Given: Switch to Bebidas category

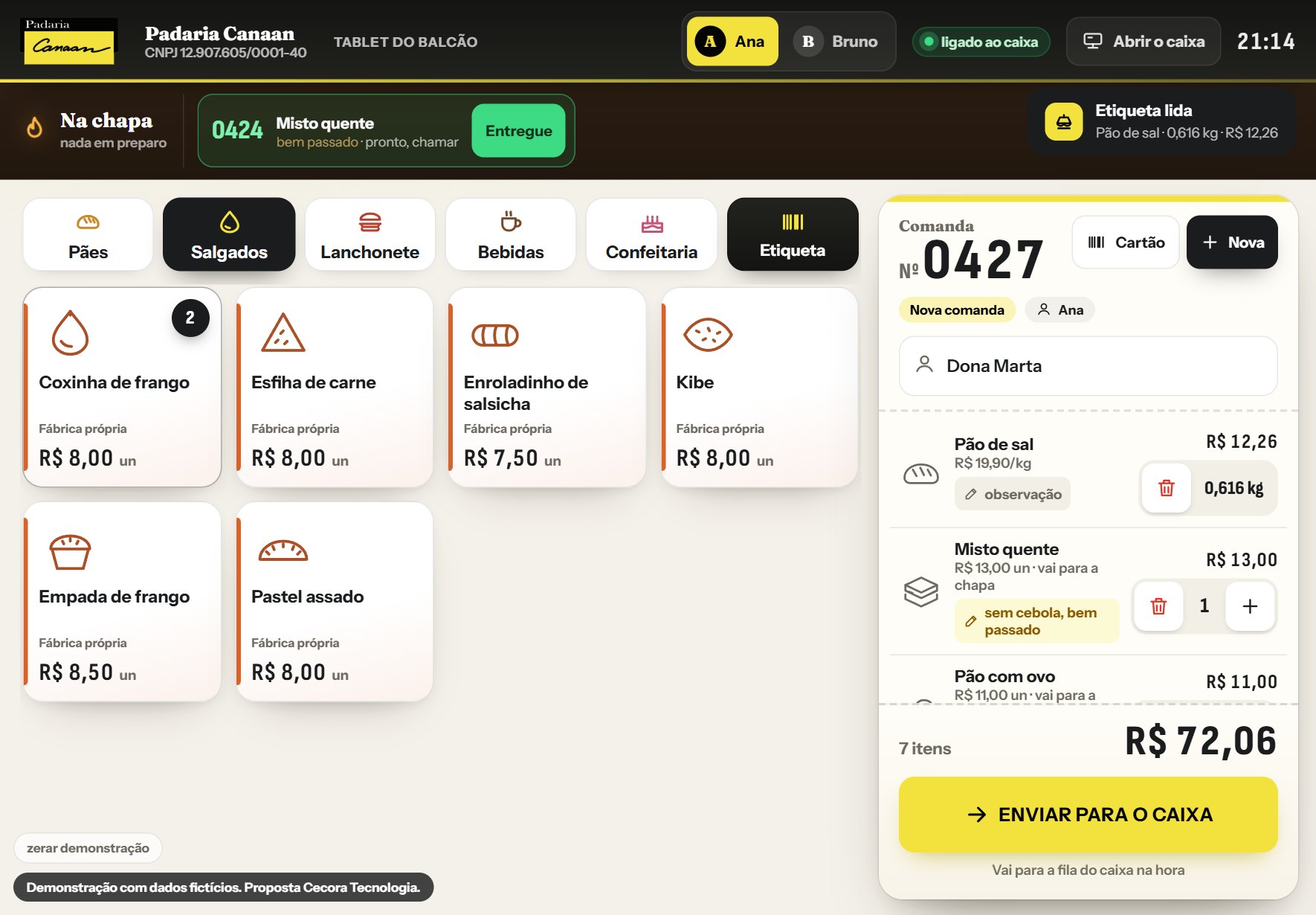Looking at the screenshot, I should point(511,234).
